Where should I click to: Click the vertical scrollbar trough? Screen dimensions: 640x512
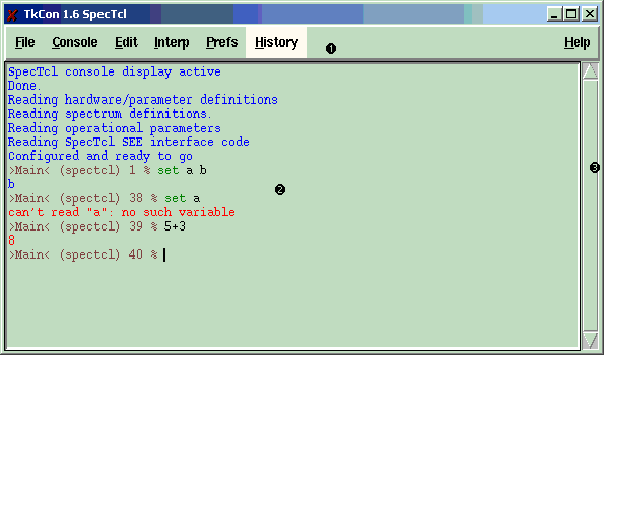(x=590, y=205)
